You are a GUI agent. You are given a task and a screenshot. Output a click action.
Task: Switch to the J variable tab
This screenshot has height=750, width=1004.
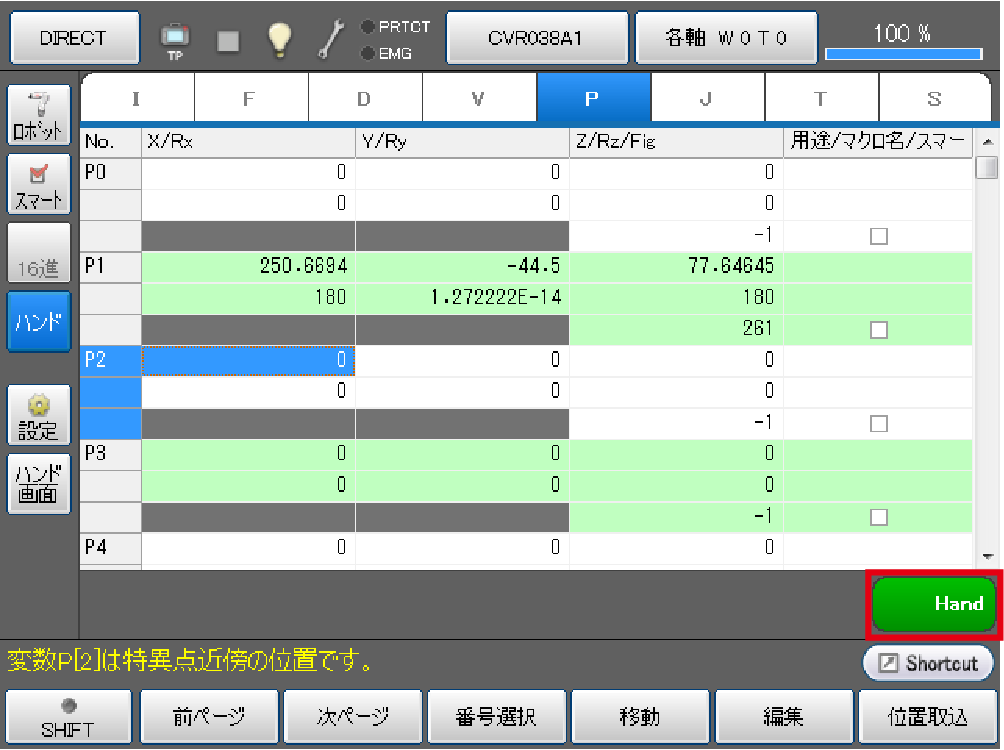[x=707, y=98]
